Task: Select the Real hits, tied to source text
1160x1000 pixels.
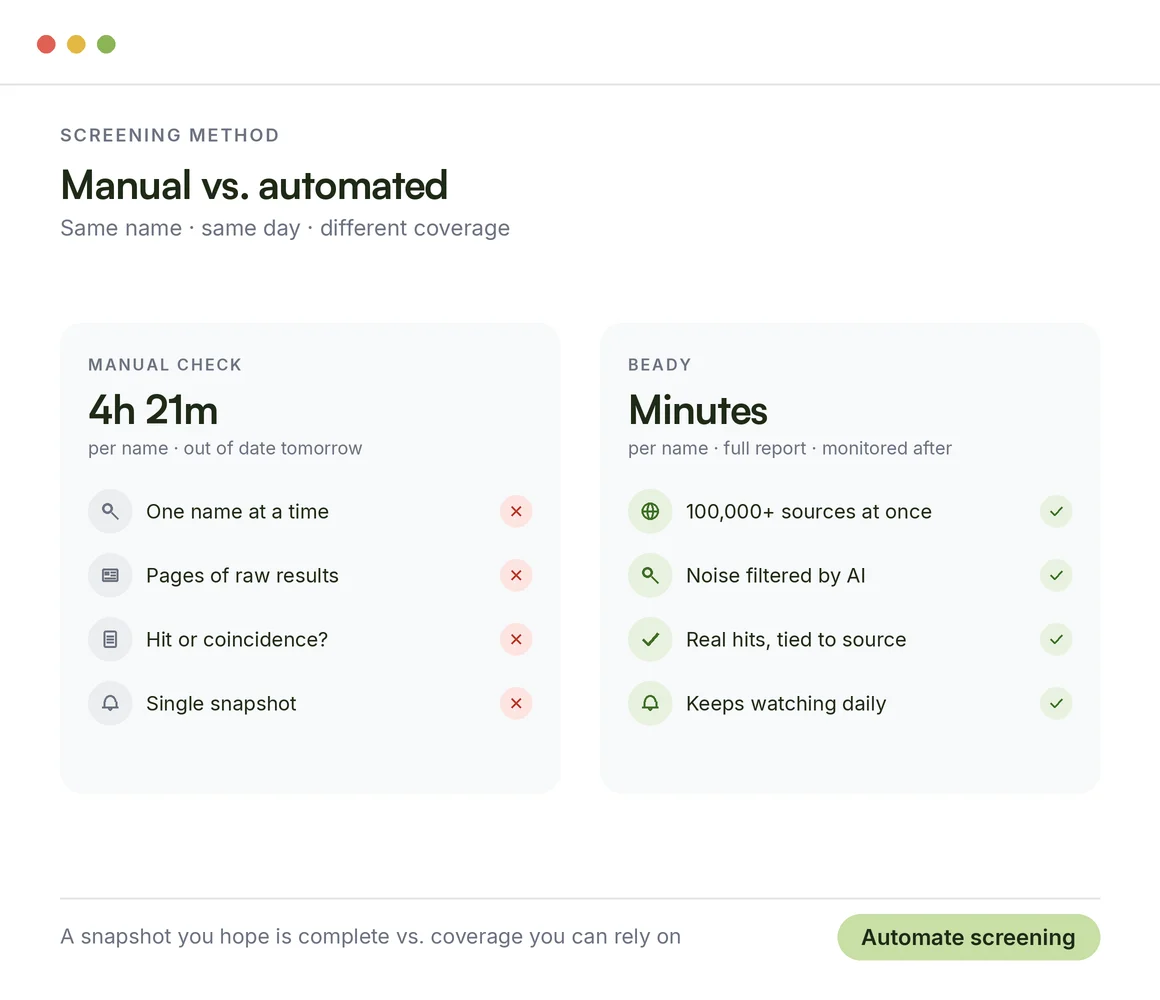Action: 796,639
